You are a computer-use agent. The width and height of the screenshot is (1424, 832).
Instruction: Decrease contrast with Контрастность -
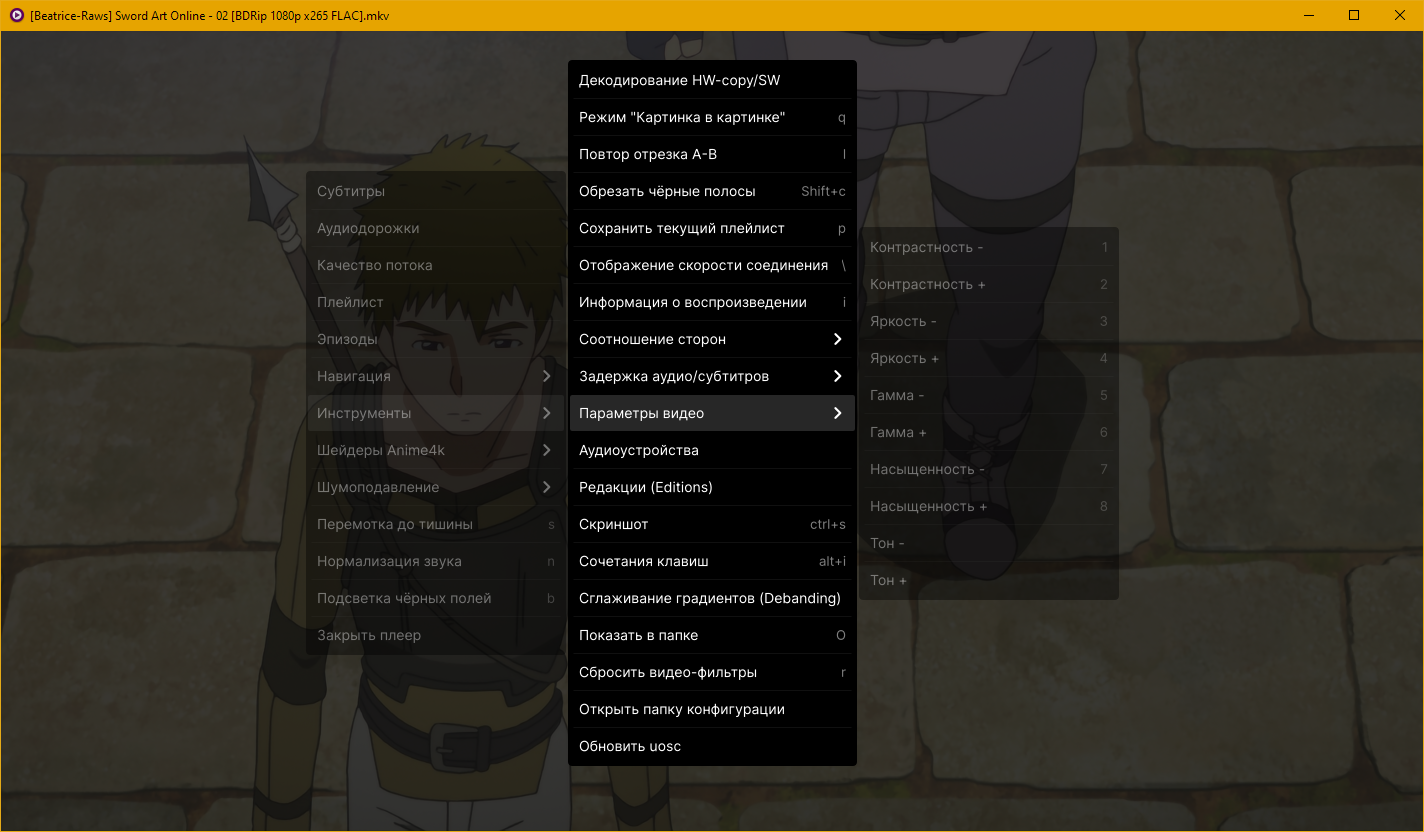coord(989,247)
